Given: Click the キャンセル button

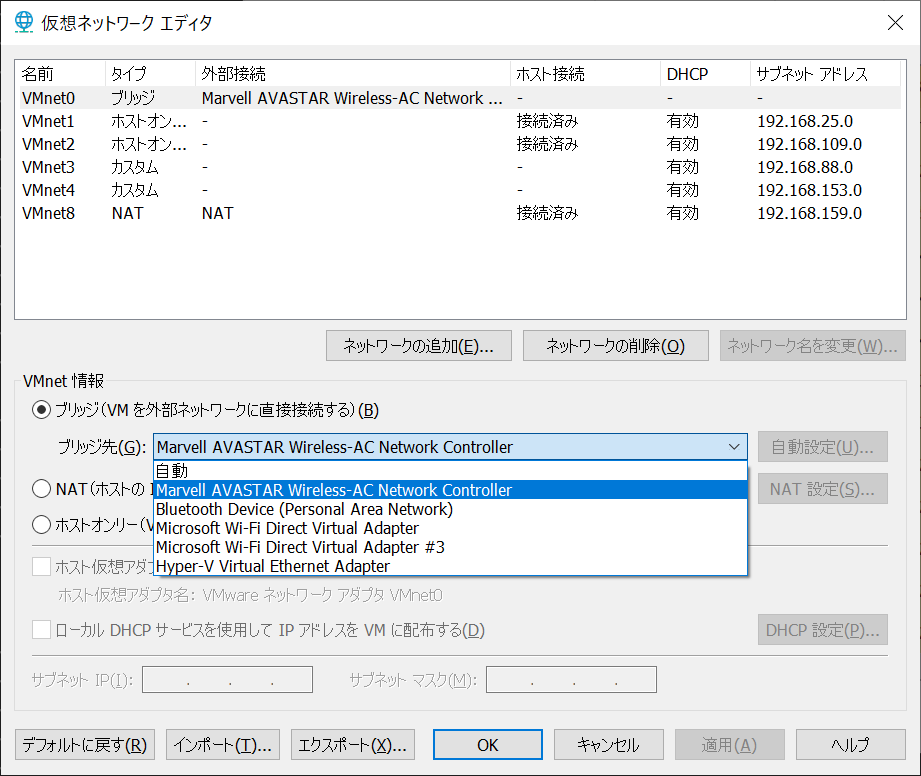Looking at the screenshot, I should point(609,745).
